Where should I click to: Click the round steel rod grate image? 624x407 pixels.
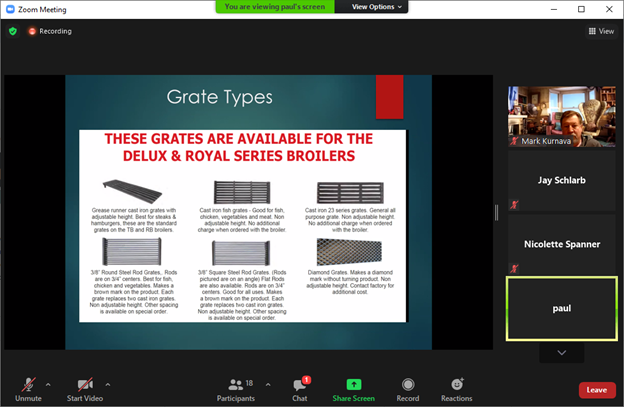click(x=132, y=251)
